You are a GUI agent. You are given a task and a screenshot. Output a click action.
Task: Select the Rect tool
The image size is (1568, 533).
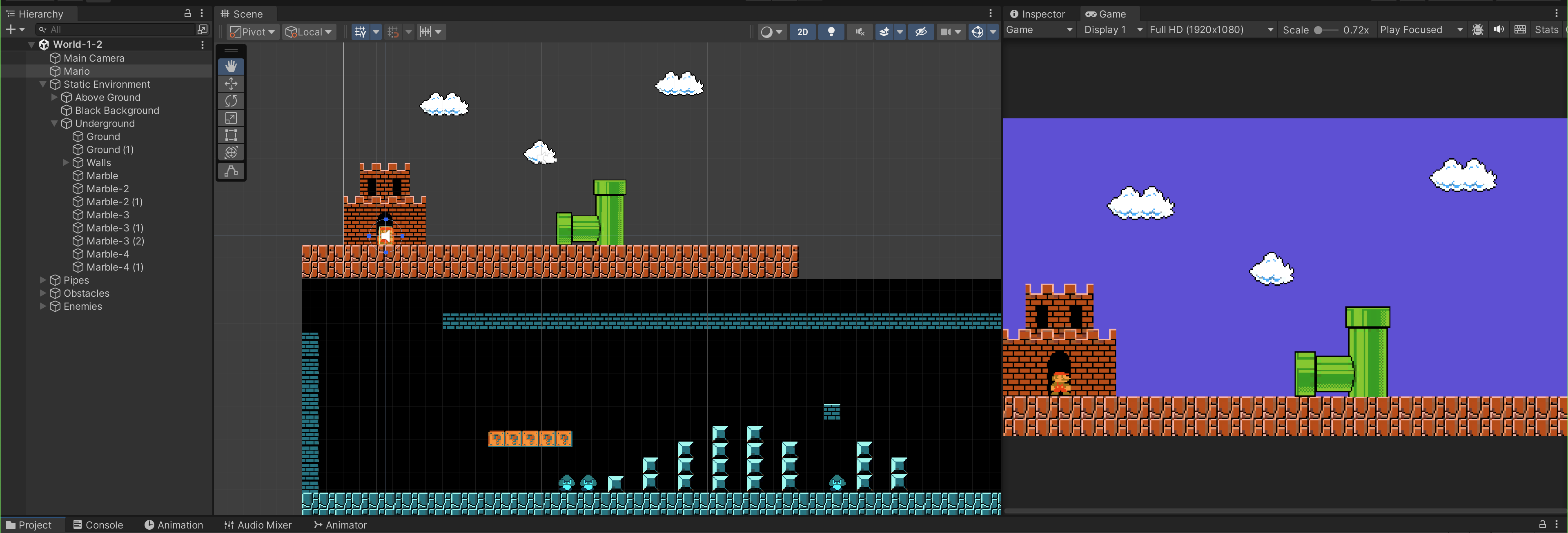coord(231,134)
